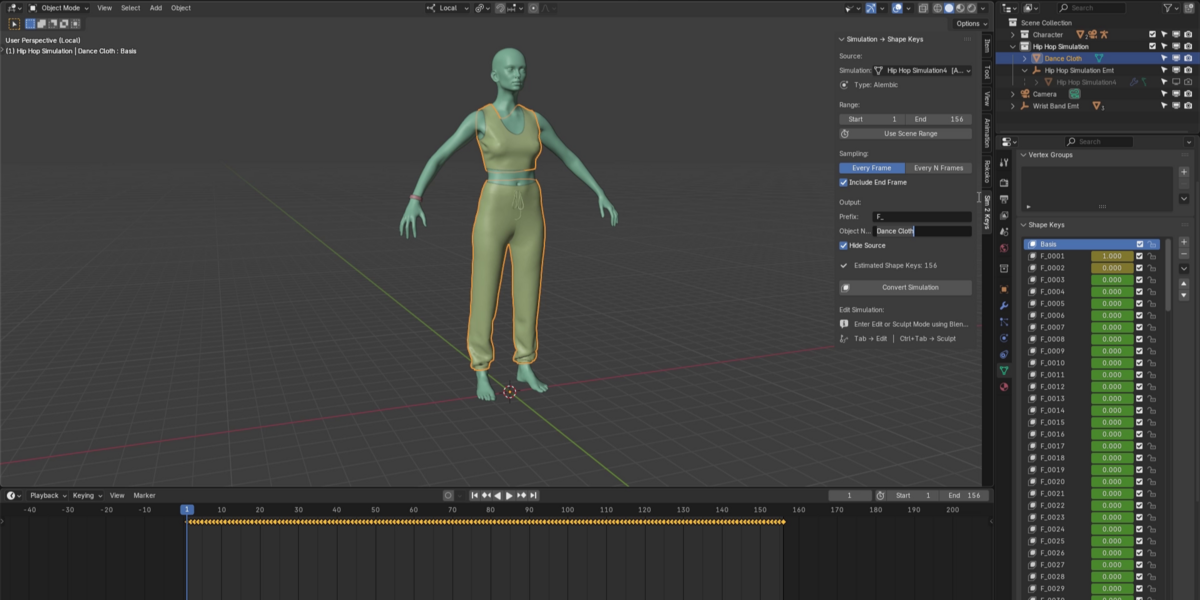
Task: Disable the Hide Source checkbox
Action: coord(844,245)
